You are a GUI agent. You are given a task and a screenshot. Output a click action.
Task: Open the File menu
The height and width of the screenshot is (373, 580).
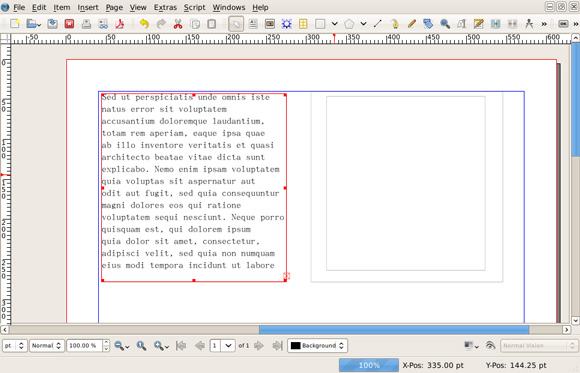19,7
